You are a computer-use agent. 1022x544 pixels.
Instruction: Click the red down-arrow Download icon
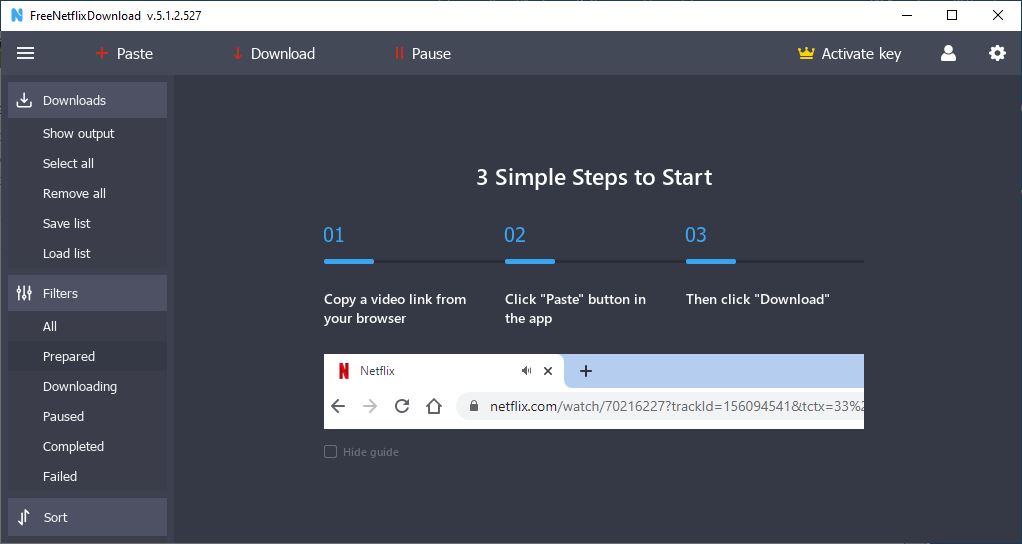tap(237, 53)
